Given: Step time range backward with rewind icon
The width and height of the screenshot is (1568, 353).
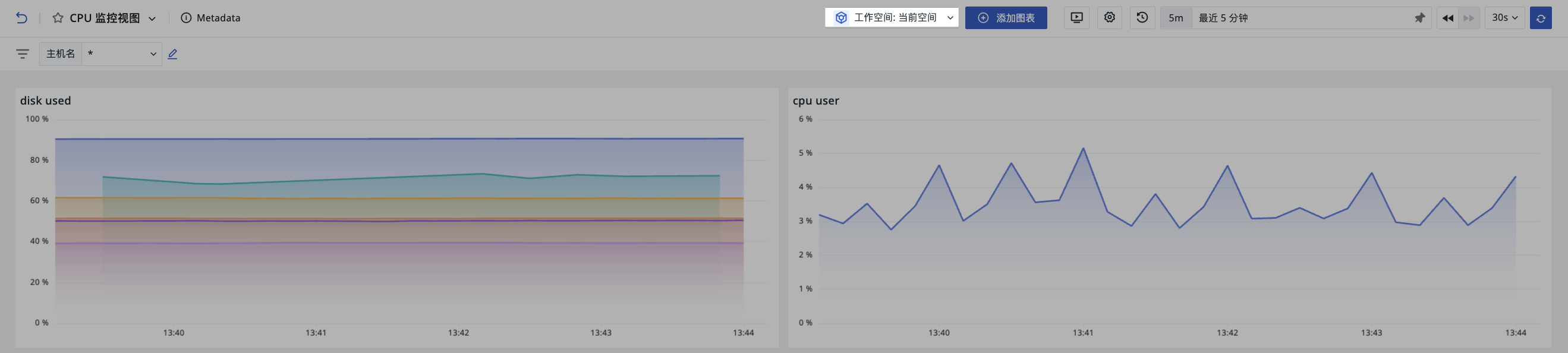Looking at the screenshot, I should click(1448, 18).
